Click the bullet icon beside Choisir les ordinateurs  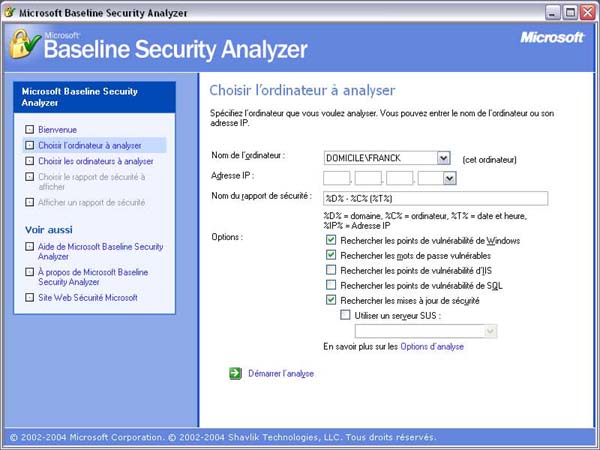click(29, 161)
